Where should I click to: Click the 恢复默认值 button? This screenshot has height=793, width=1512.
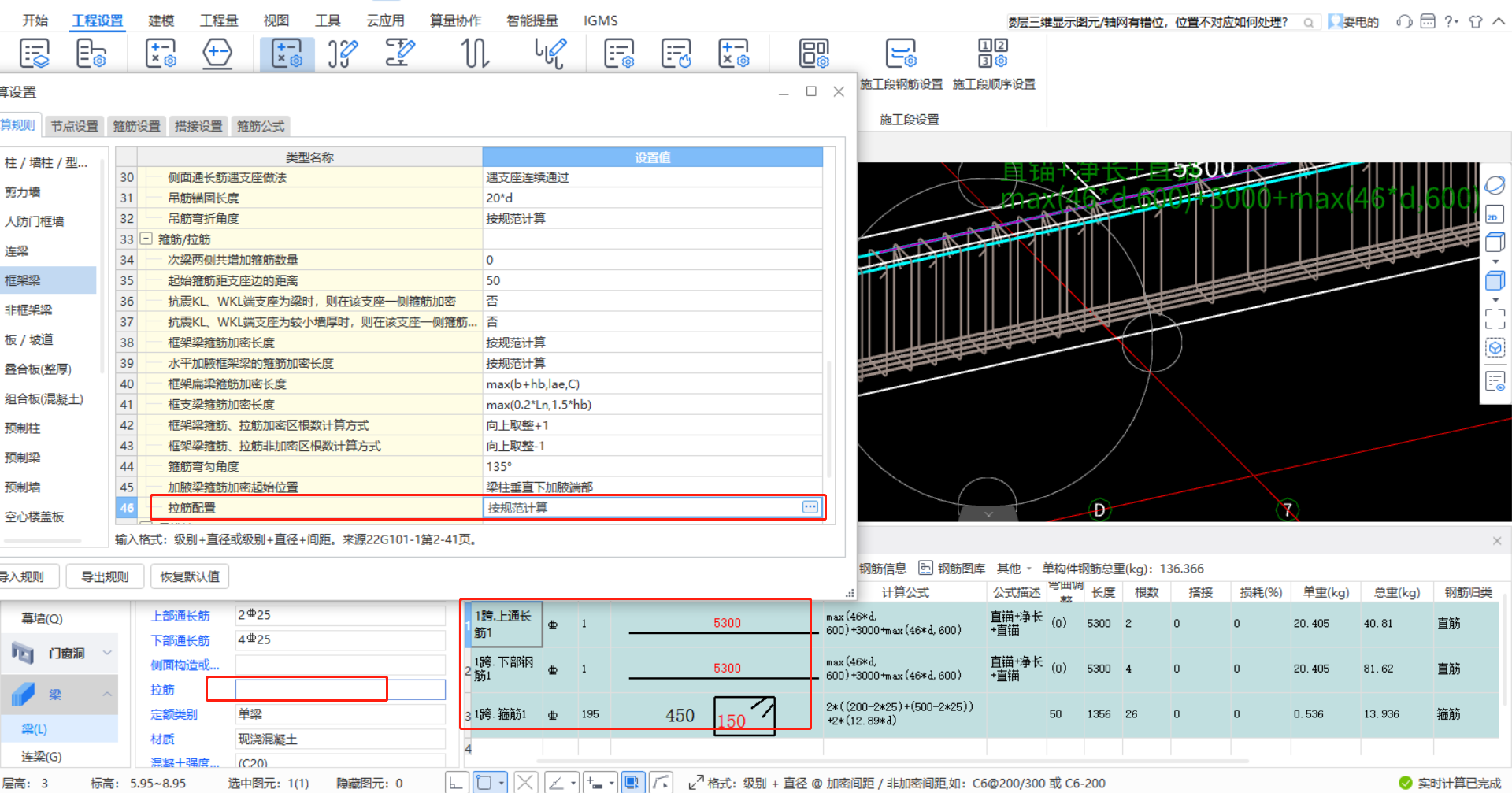point(190,576)
